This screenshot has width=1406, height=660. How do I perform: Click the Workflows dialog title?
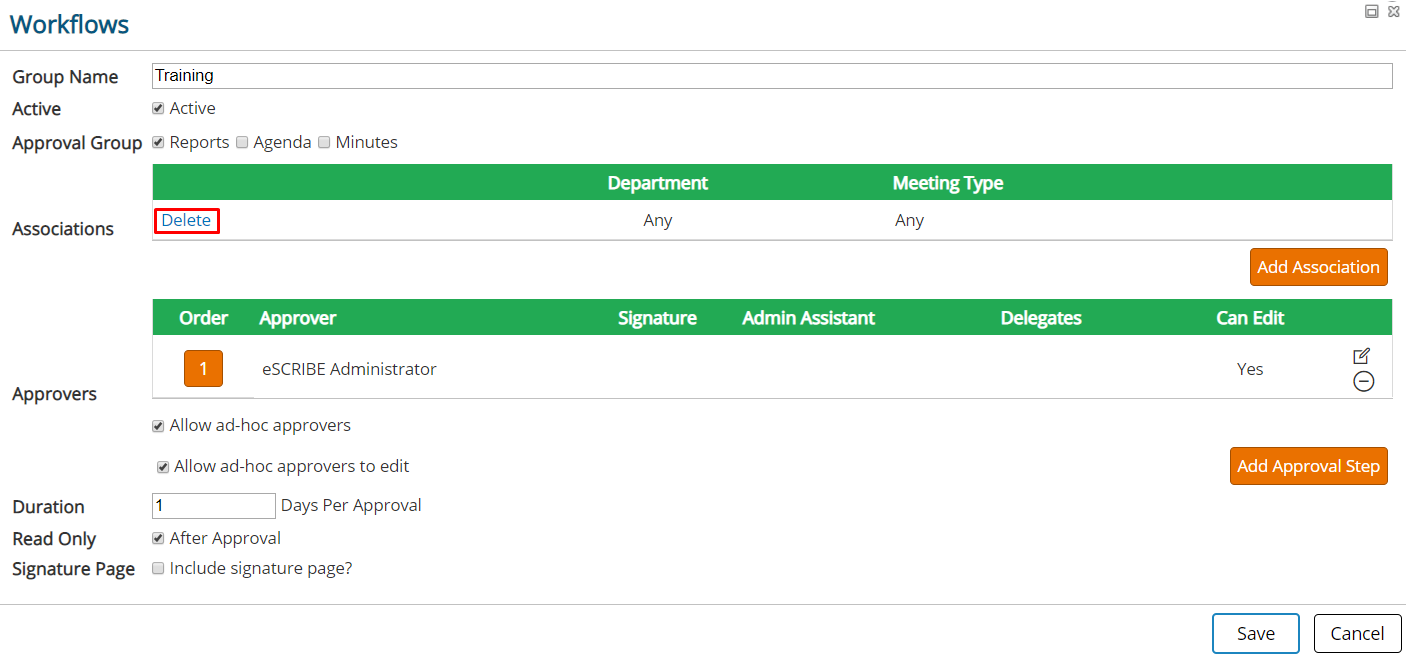click(69, 24)
